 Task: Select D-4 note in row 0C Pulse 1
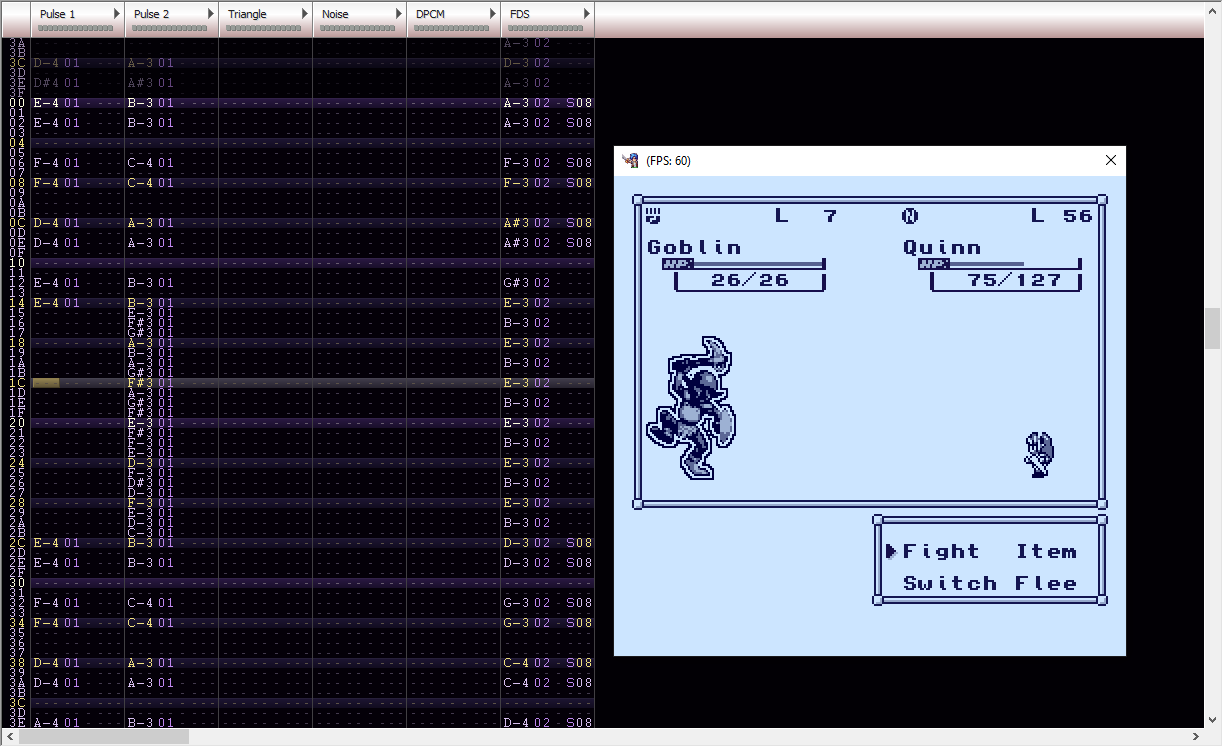[x=45, y=223]
